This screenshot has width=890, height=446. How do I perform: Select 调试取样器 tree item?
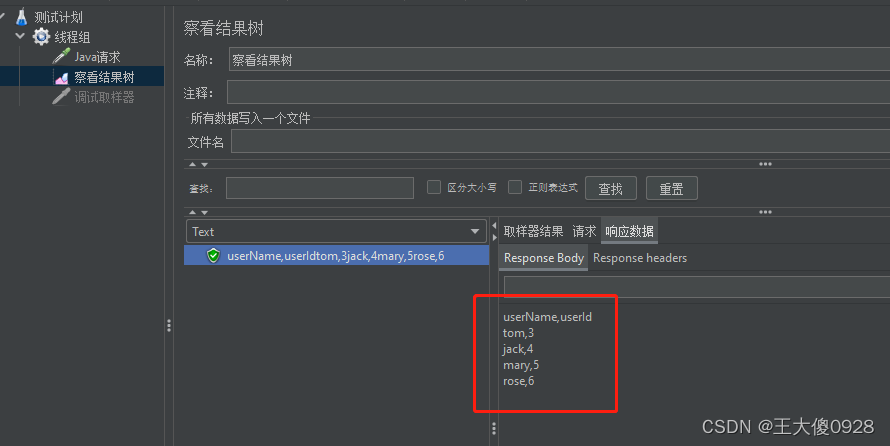click(x=104, y=97)
